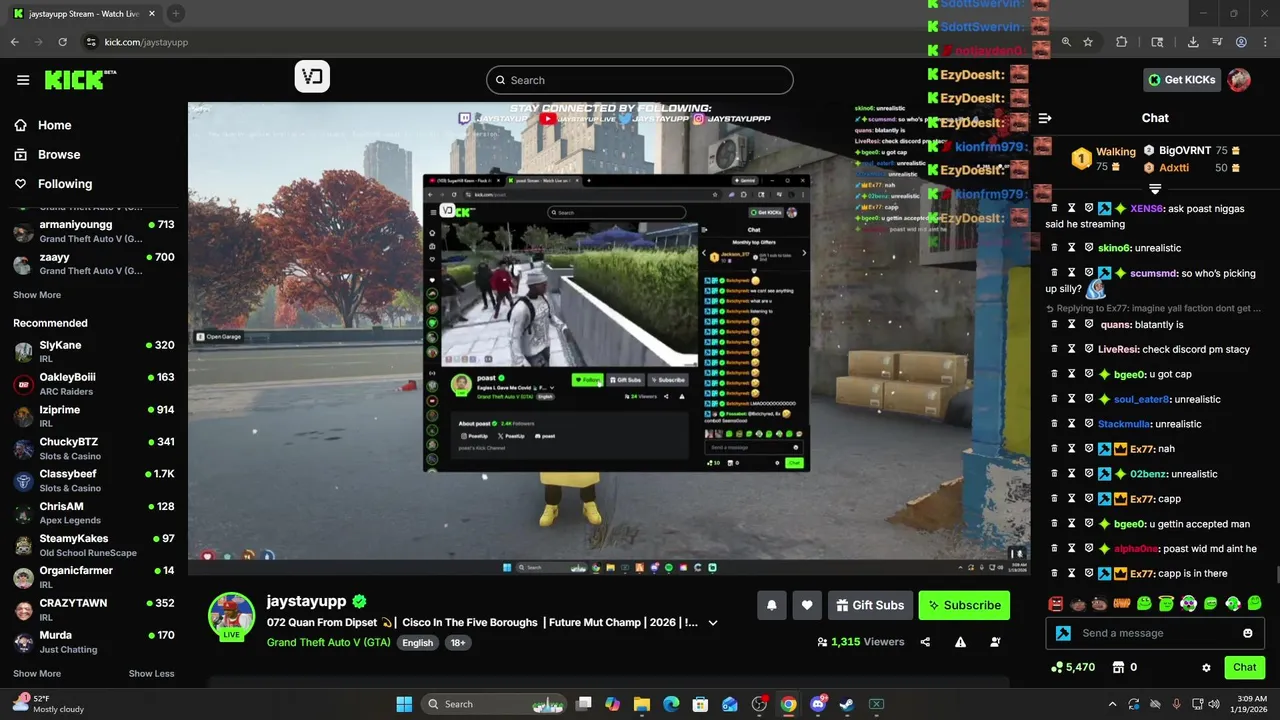Show more followed channels
Screen dimensions: 1280x720
(37, 295)
